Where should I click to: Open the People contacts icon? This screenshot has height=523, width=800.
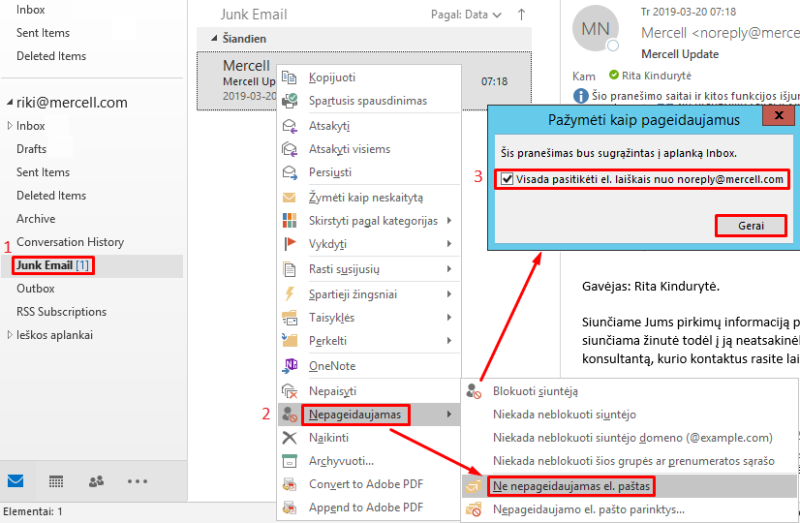[x=96, y=481]
